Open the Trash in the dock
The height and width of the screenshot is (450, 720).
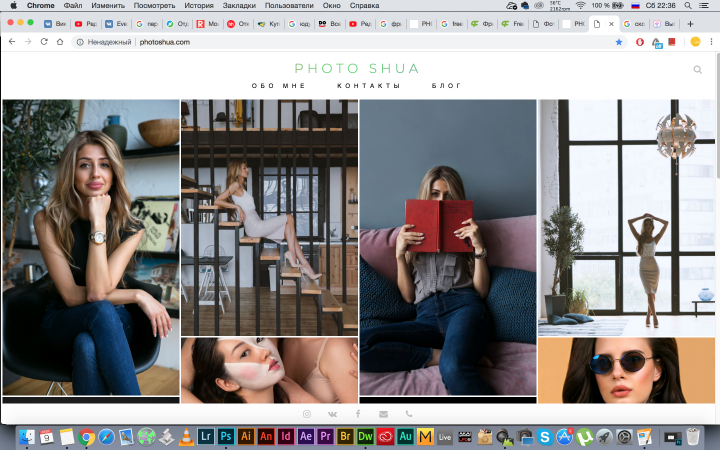pos(692,436)
